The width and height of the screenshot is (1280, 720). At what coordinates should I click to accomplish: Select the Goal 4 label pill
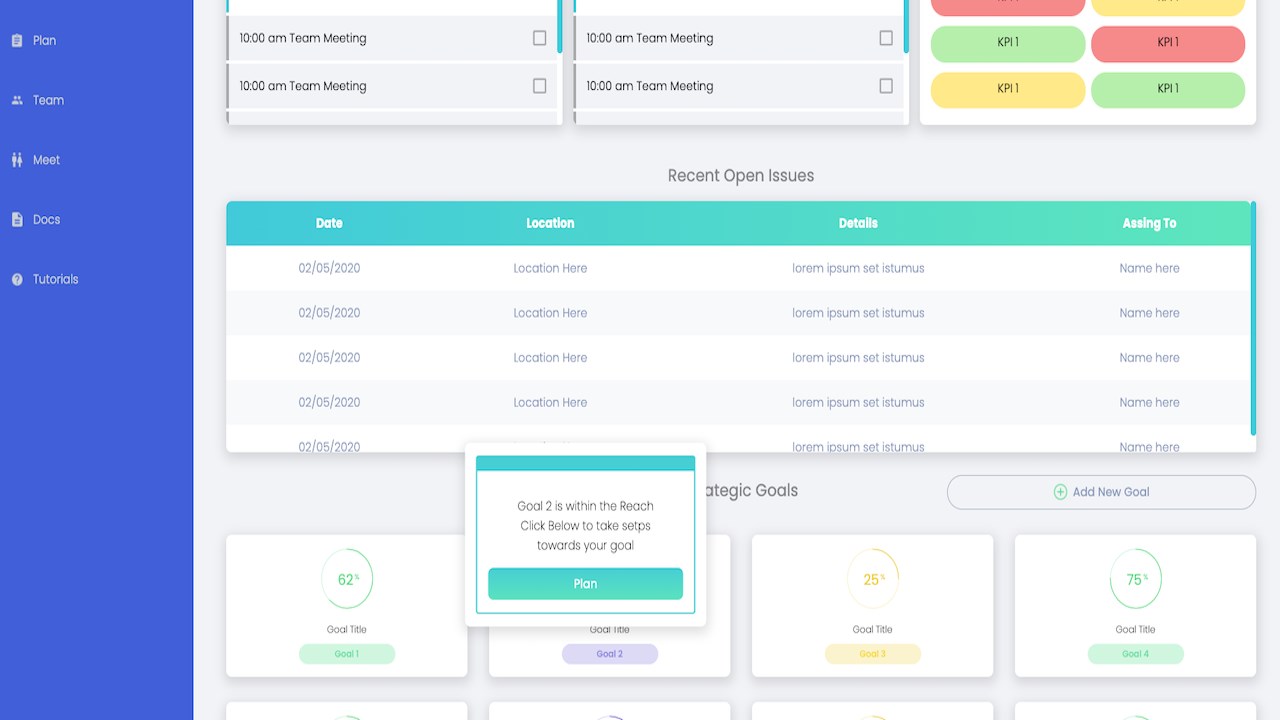click(1136, 654)
